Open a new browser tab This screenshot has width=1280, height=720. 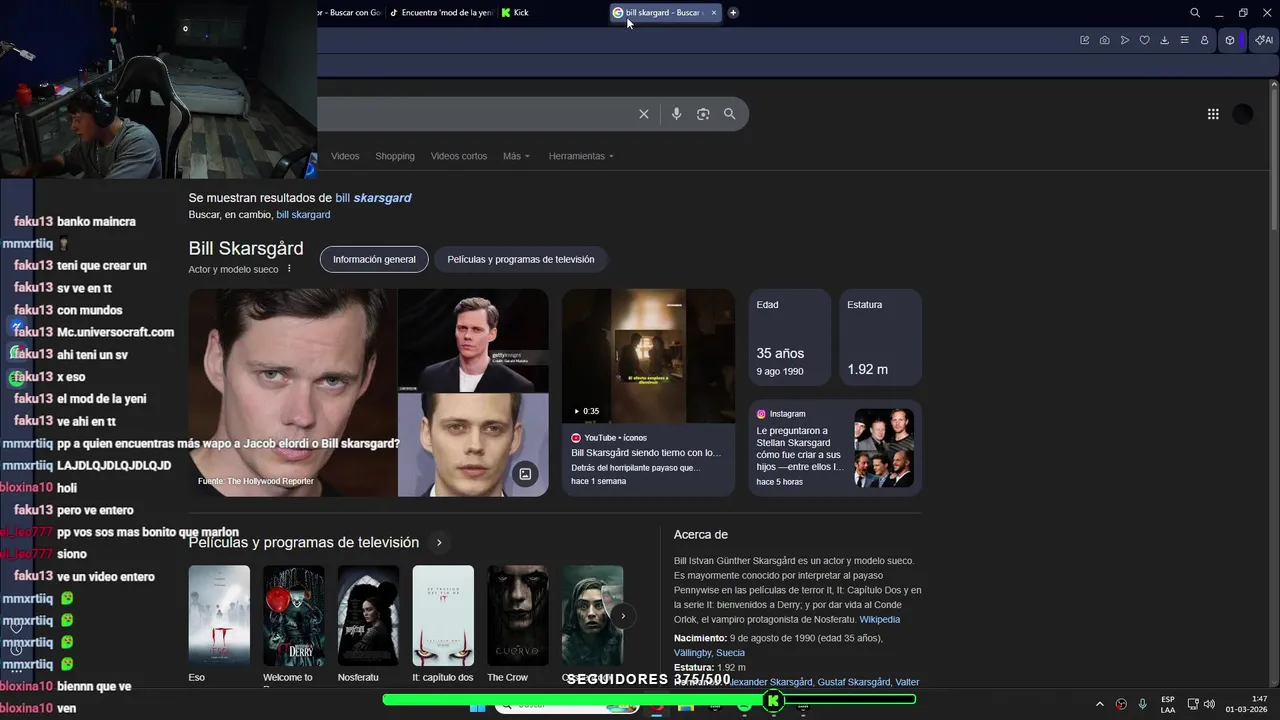click(x=733, y=13)
